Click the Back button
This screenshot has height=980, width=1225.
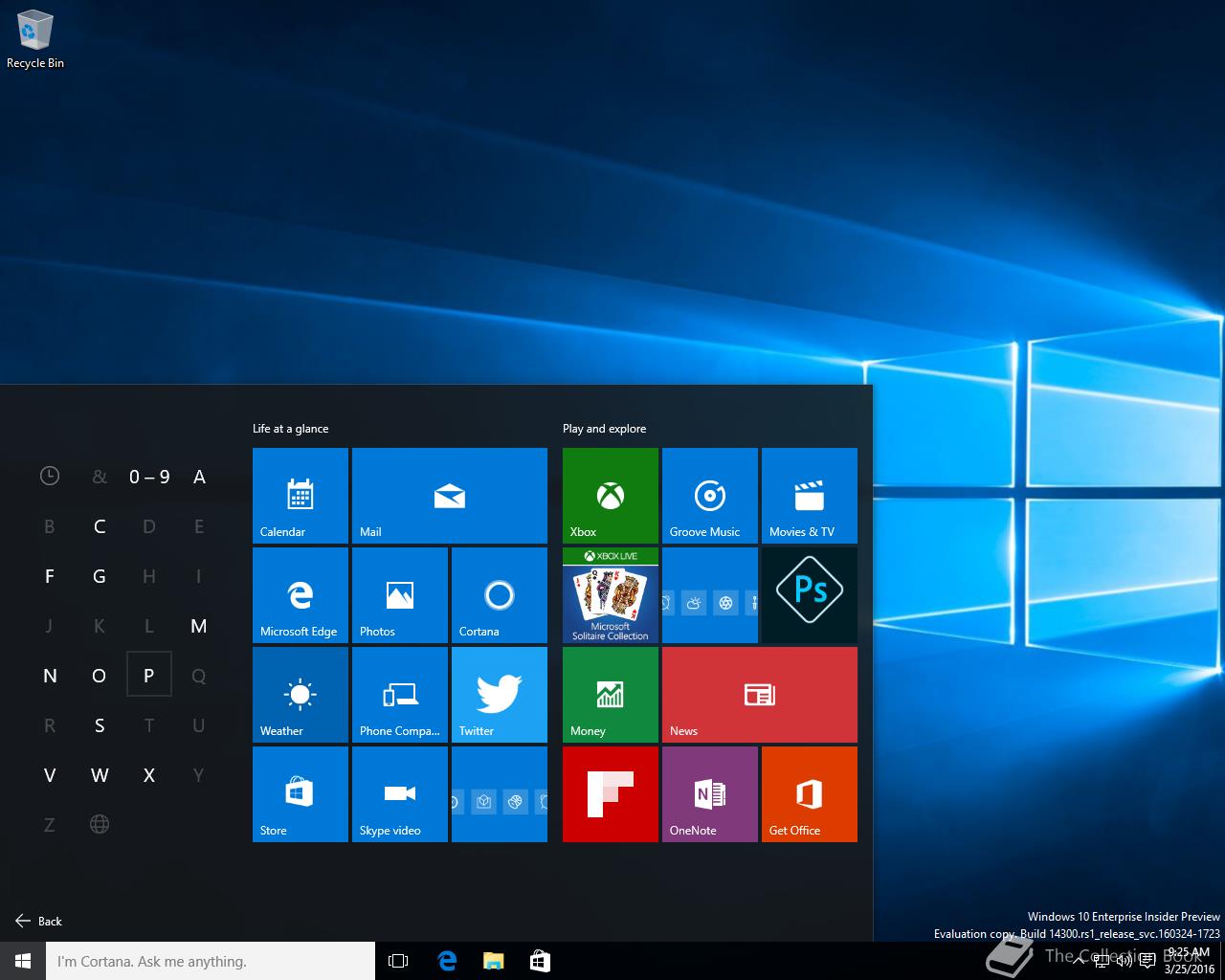[x=39, y=921]
